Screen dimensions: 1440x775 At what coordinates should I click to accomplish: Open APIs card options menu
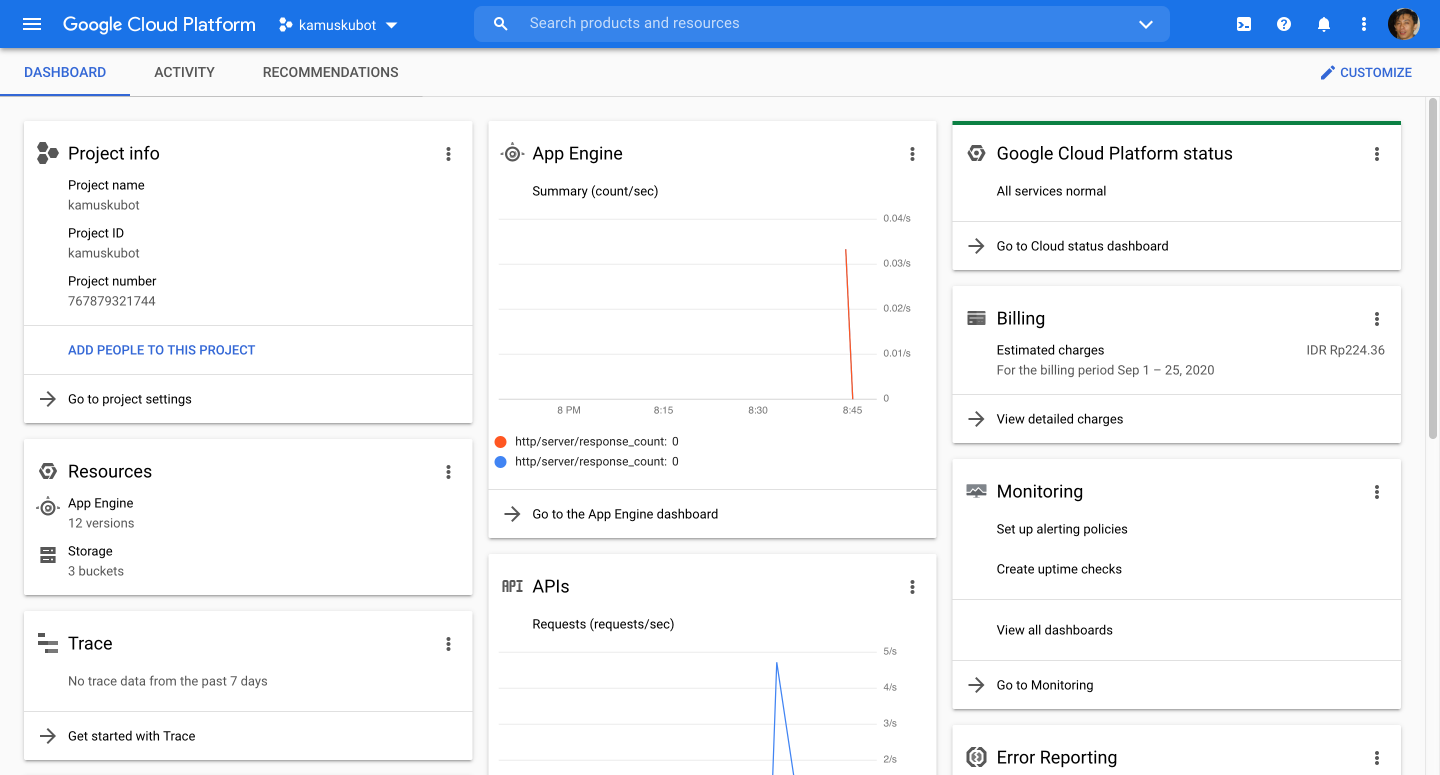click(912, 587)
